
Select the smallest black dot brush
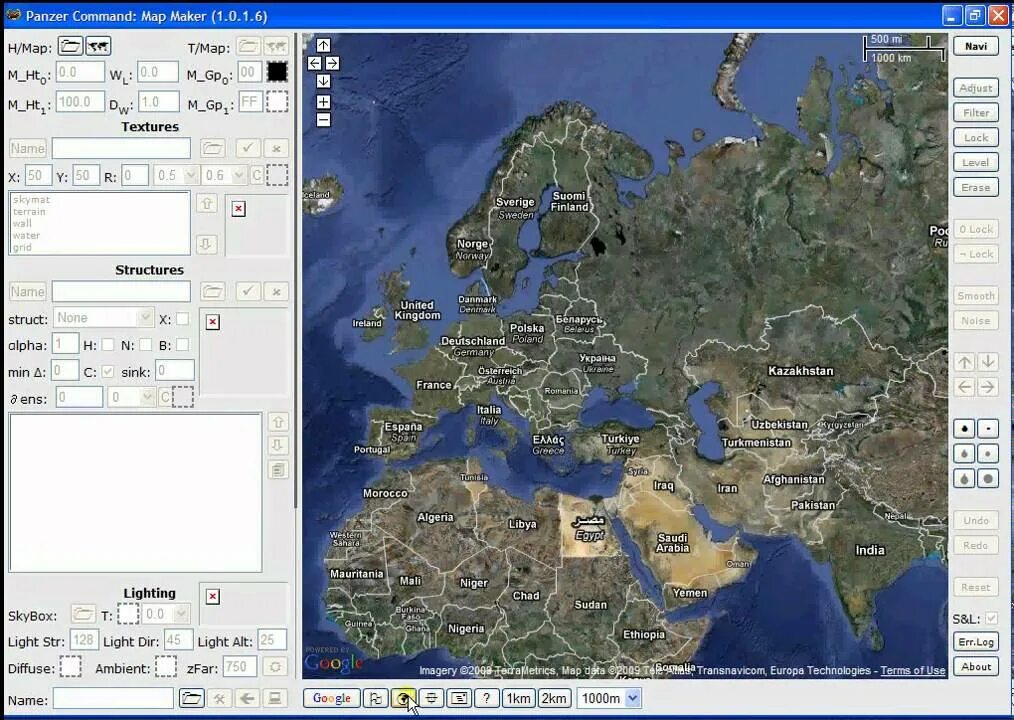[x=987, y=428]
